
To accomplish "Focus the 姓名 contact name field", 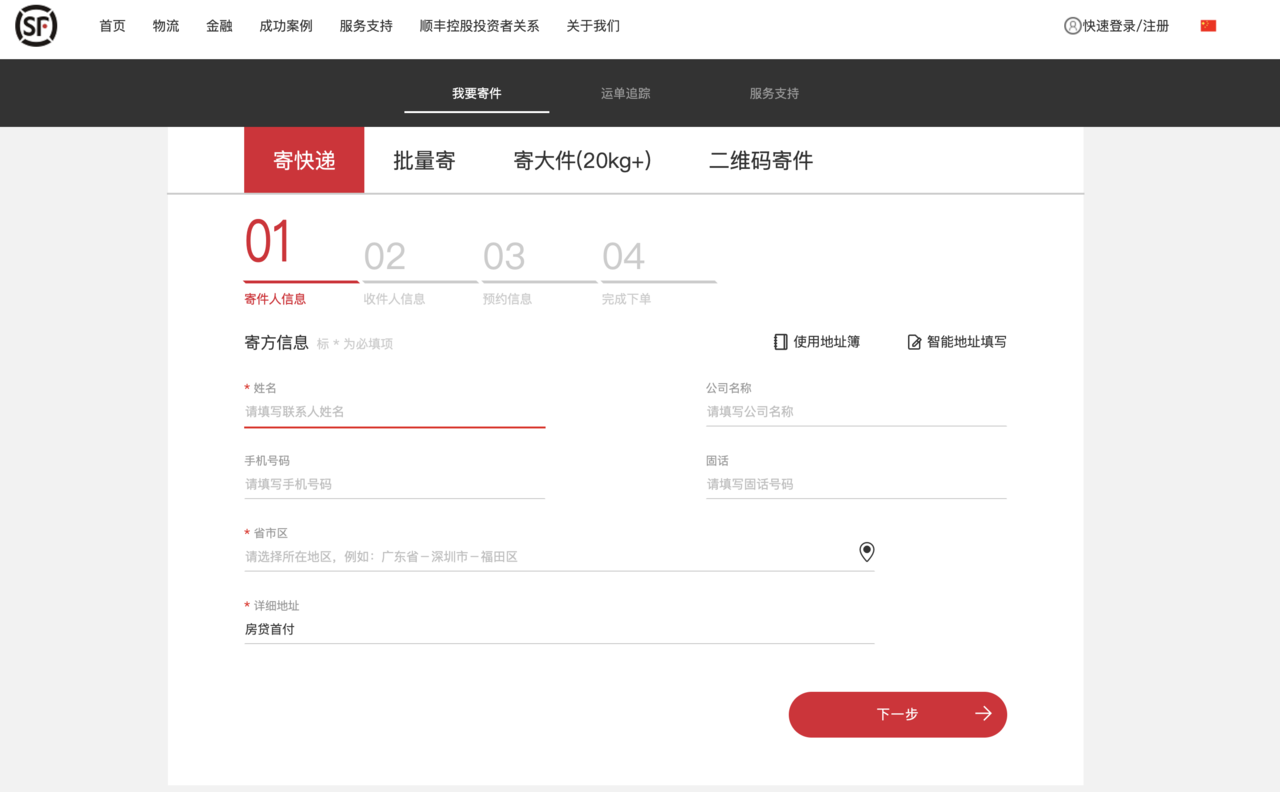I will coord(394,411).
